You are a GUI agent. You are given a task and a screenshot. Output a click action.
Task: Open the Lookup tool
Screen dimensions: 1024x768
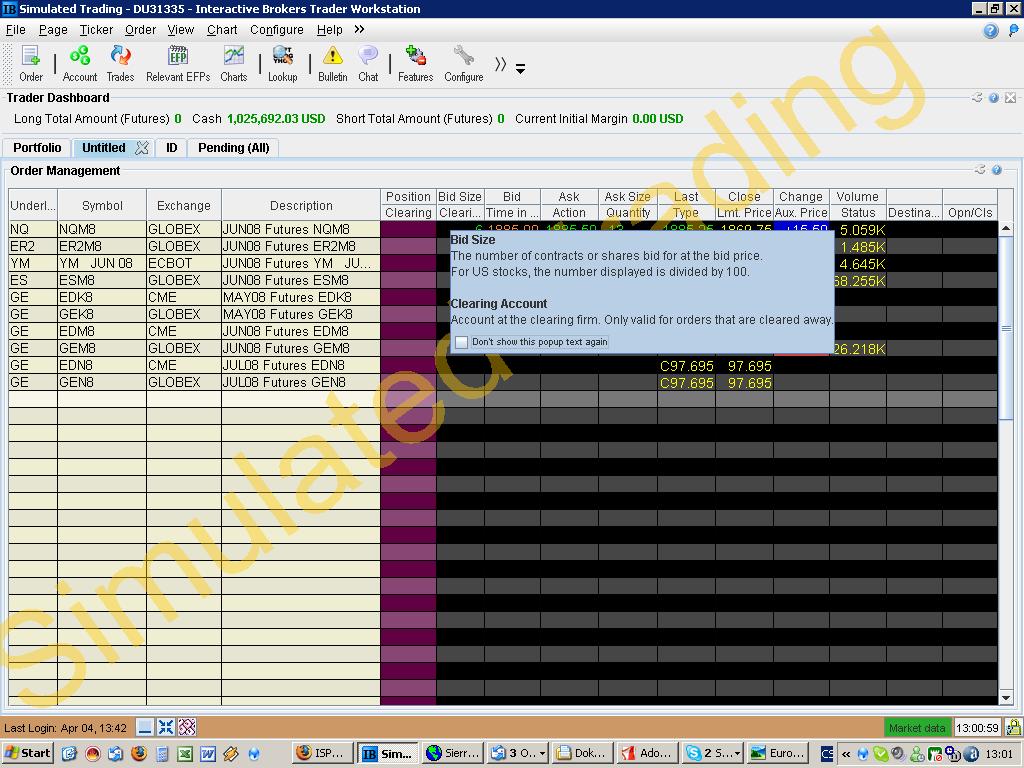click(282, 63)
